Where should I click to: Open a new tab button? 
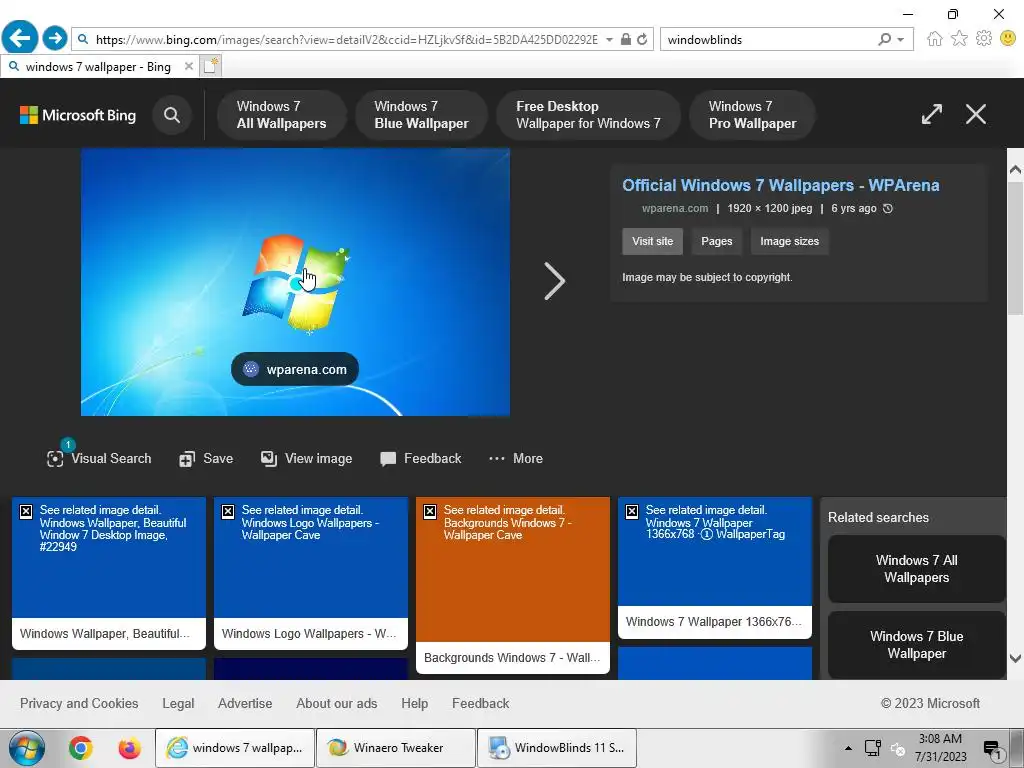210,66
